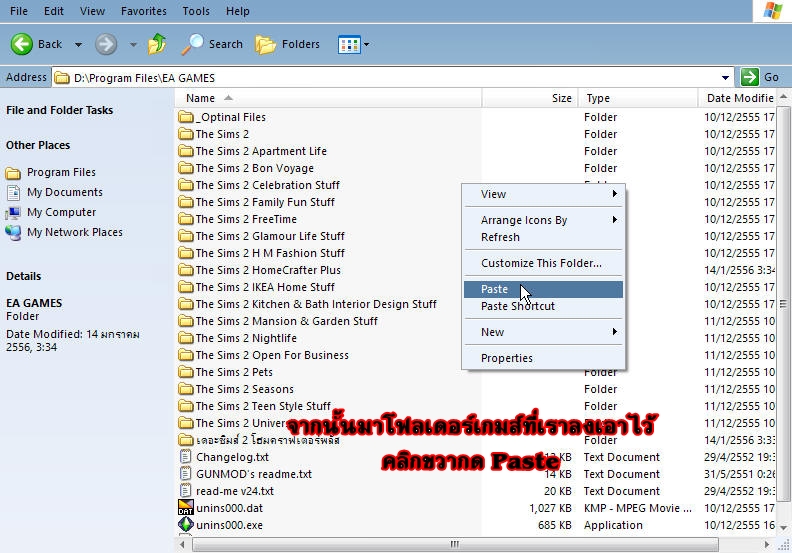The height and width of the screenshot is (553, 792).
Task: Toggle the Folders pane icon
Action: pyautogui.click(x=265, y=44)
